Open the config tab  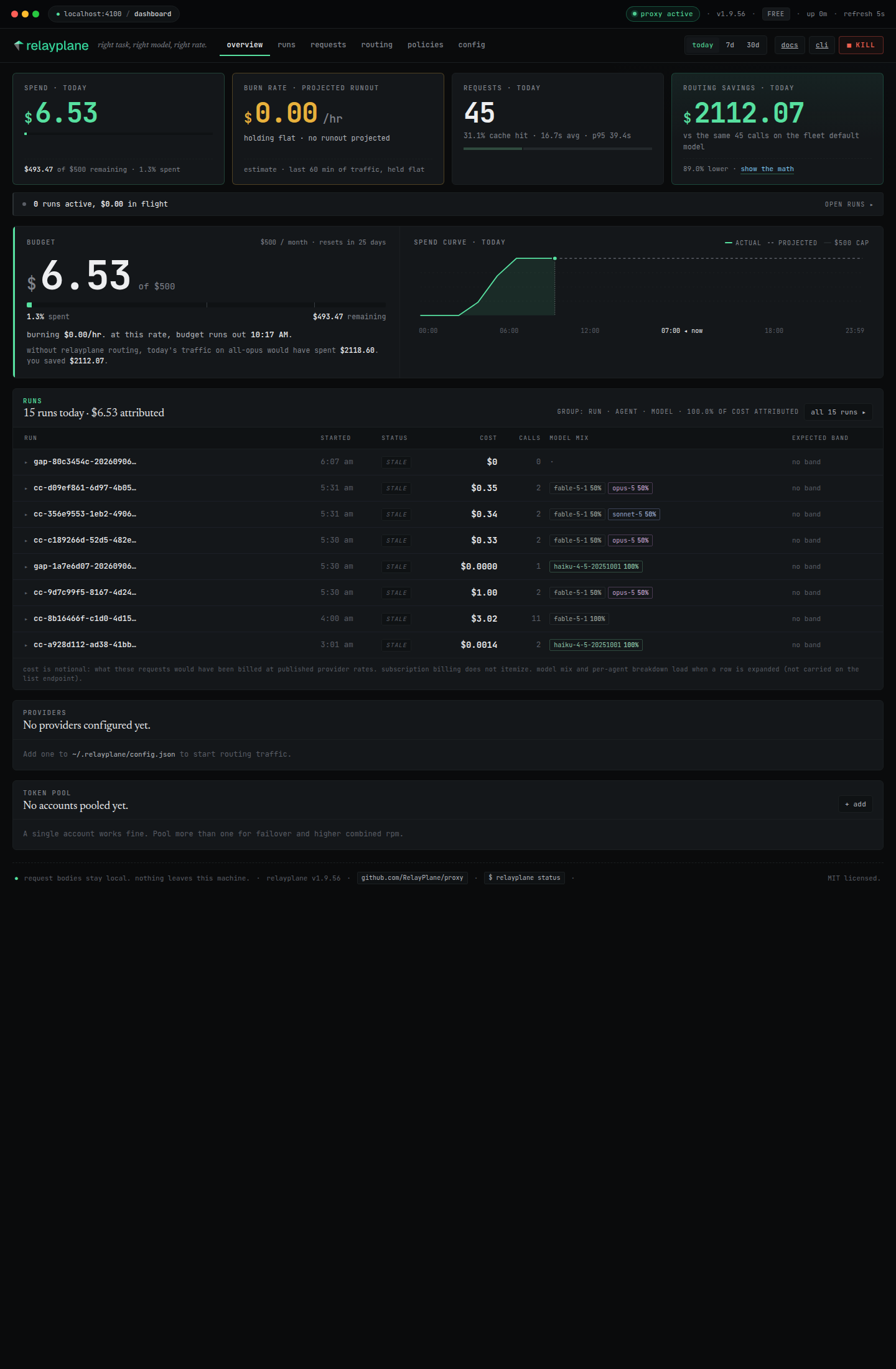[x=472, y=45]
